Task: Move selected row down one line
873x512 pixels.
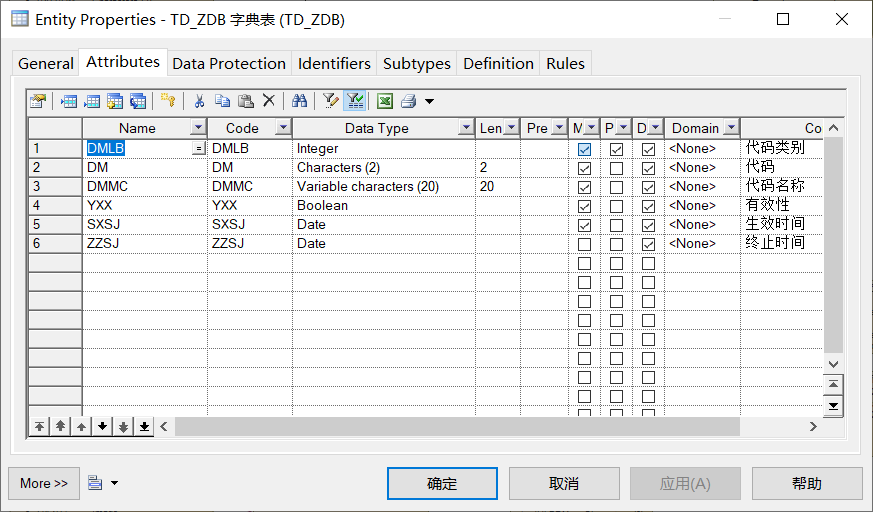Action: tap(102, 427)
